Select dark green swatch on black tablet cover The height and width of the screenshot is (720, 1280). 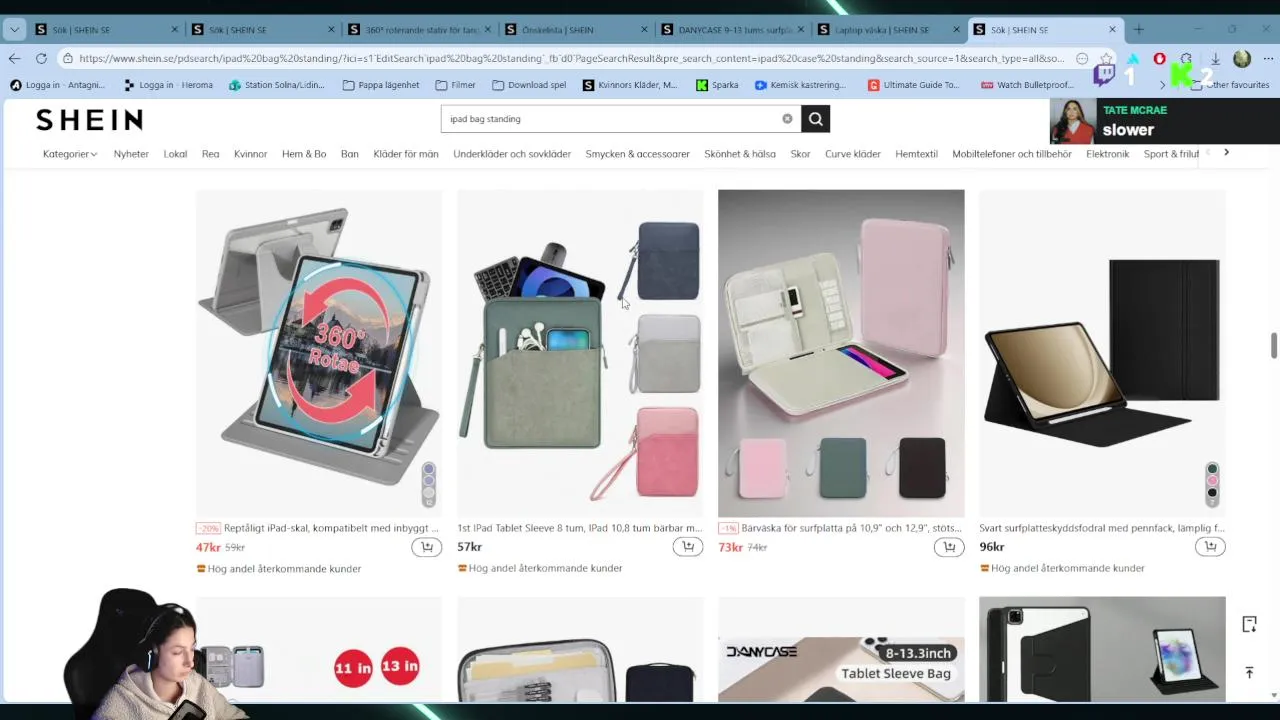1212,469
